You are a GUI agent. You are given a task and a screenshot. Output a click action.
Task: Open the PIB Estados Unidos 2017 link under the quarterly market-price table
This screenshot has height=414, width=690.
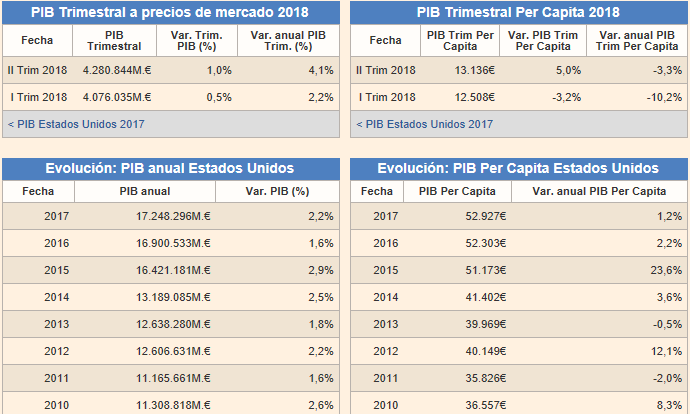[x=76, y=124]
